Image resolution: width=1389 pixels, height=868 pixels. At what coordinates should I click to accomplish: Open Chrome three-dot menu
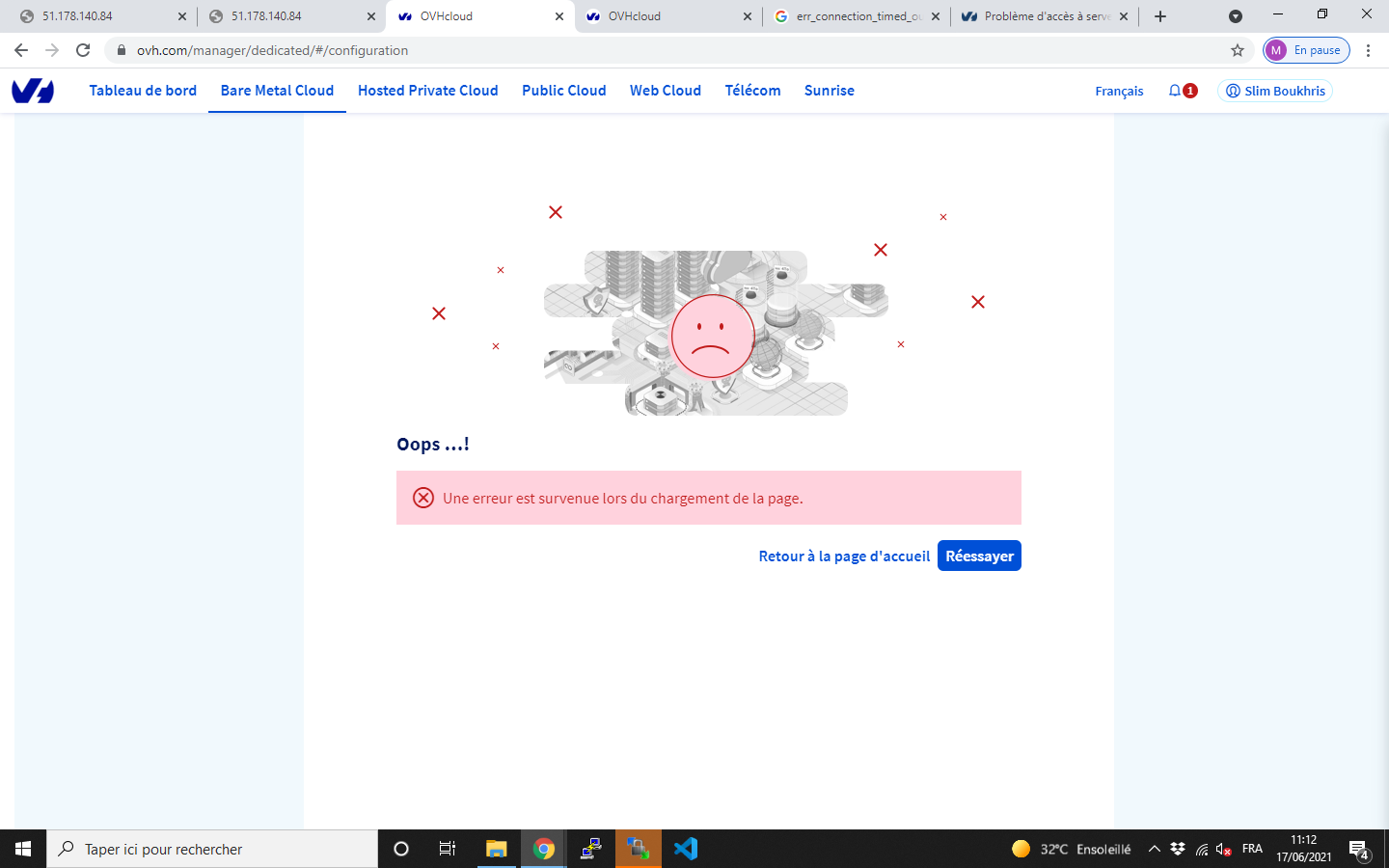1368,50
